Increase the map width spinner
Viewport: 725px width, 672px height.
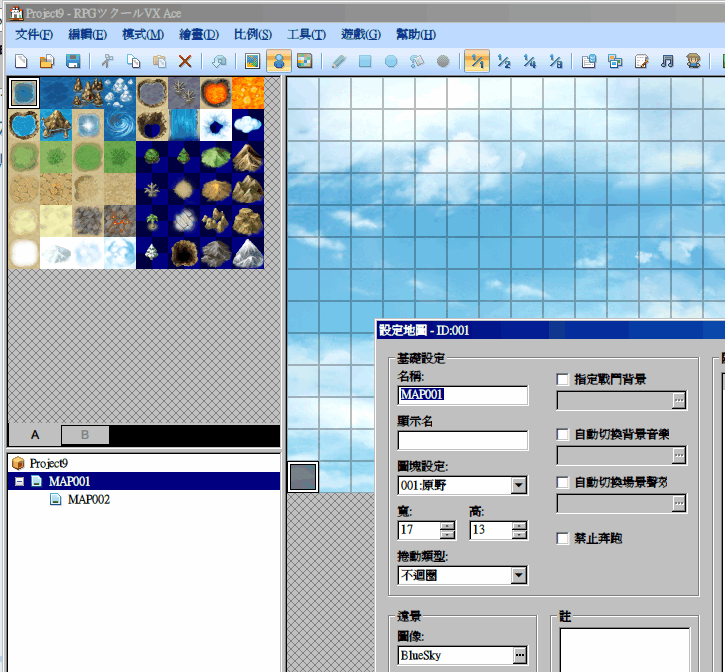(x=447, y=526)
